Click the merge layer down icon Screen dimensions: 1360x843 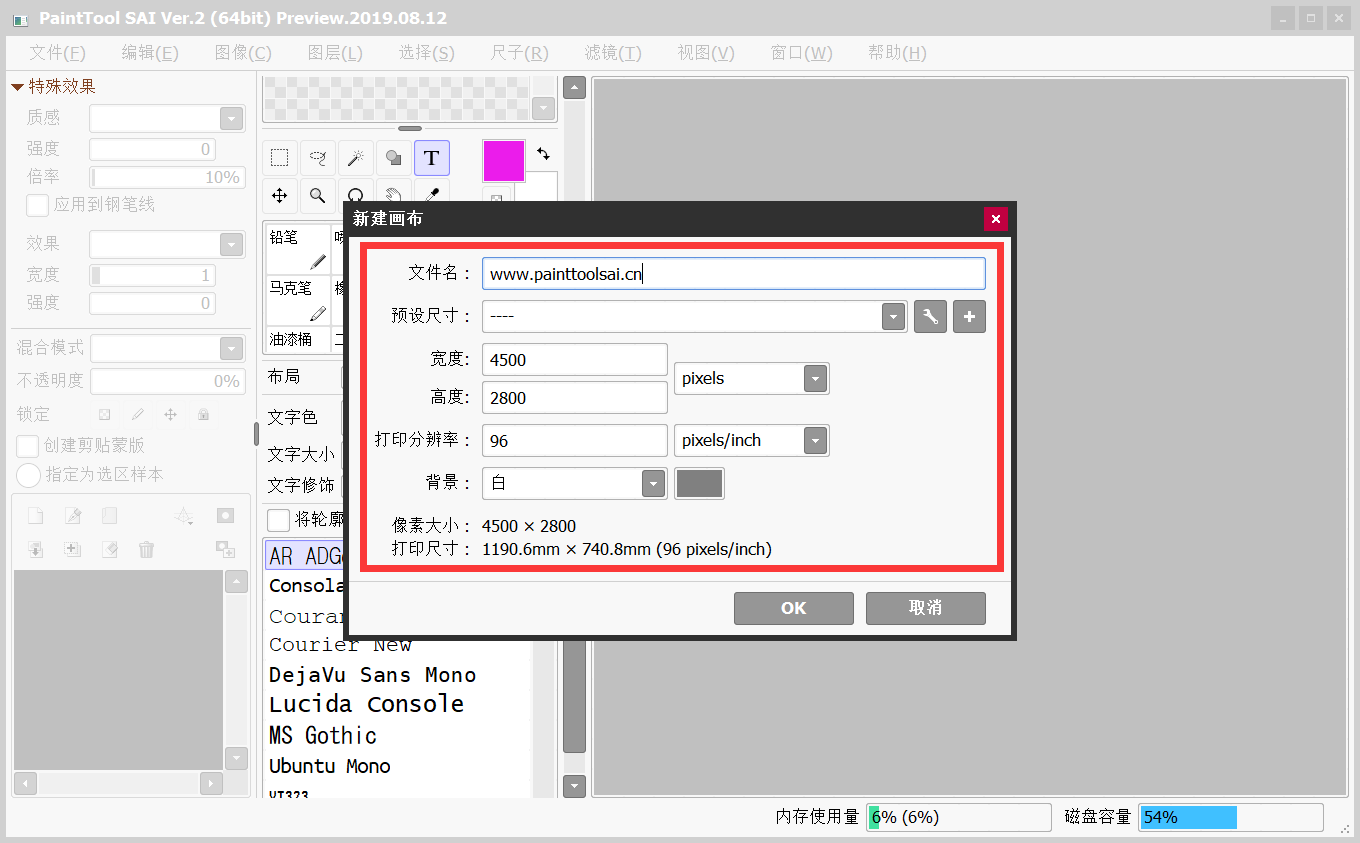pyautogui.click(x=35, y=549)
